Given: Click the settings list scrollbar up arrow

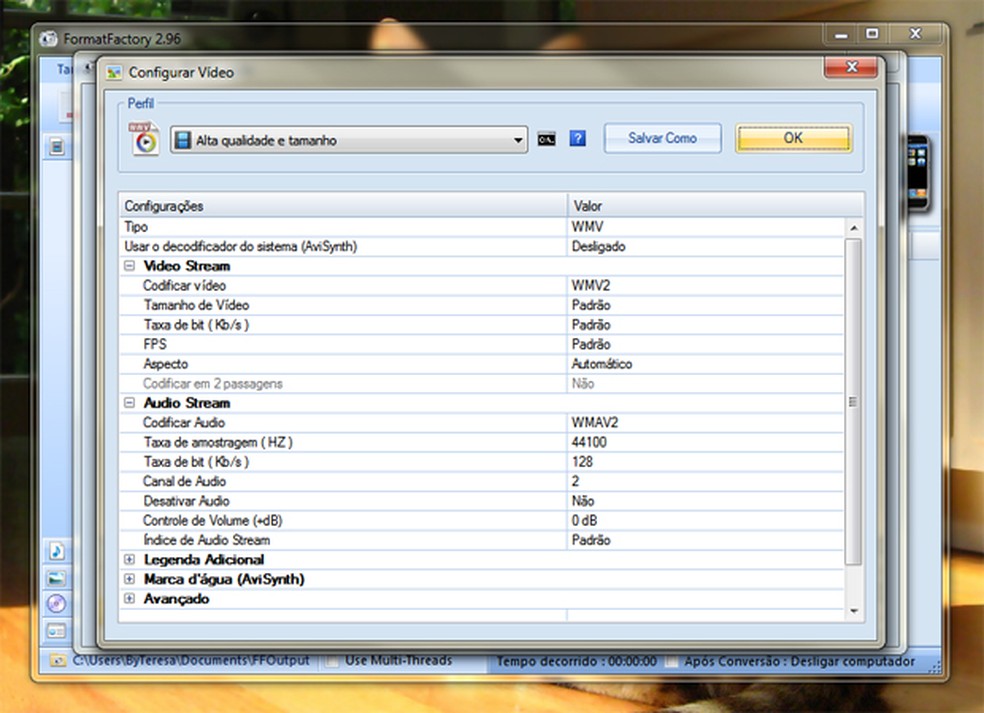Looking at the screenshot, I should point(853,228).
